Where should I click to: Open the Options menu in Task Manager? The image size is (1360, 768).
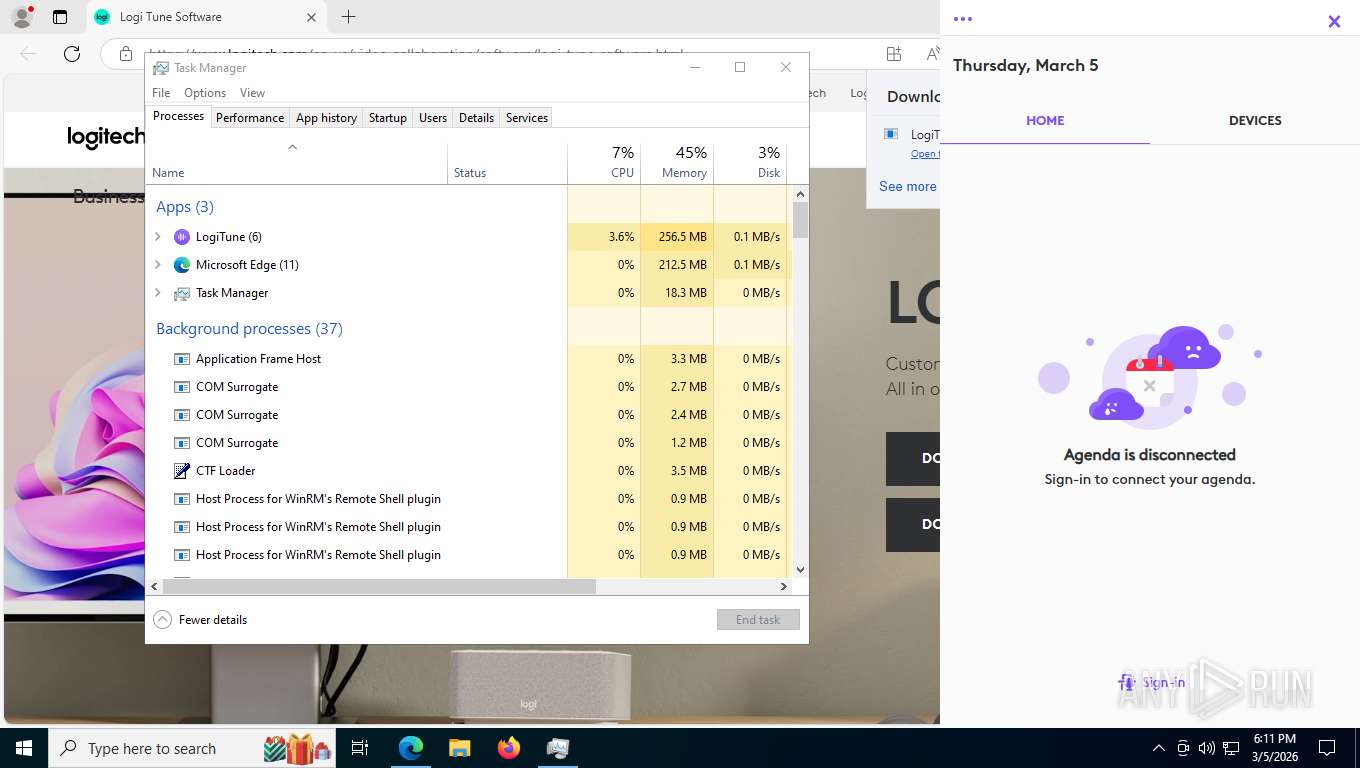tap(205, 93)
